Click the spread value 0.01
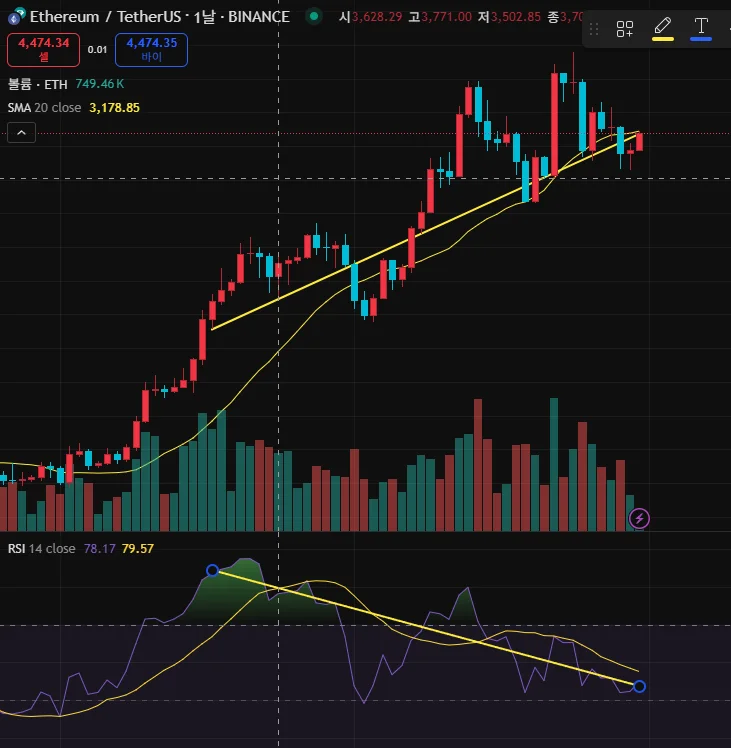Image resolution: width=731 pixels, height=748 pixels. pyautogui.click(x=97, y=50)
